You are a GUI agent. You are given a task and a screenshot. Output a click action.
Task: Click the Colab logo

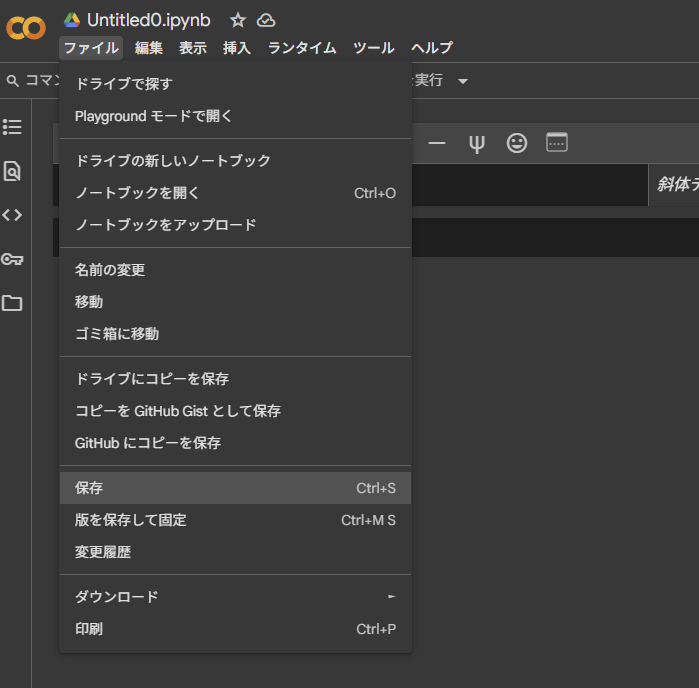coord(26,28)
